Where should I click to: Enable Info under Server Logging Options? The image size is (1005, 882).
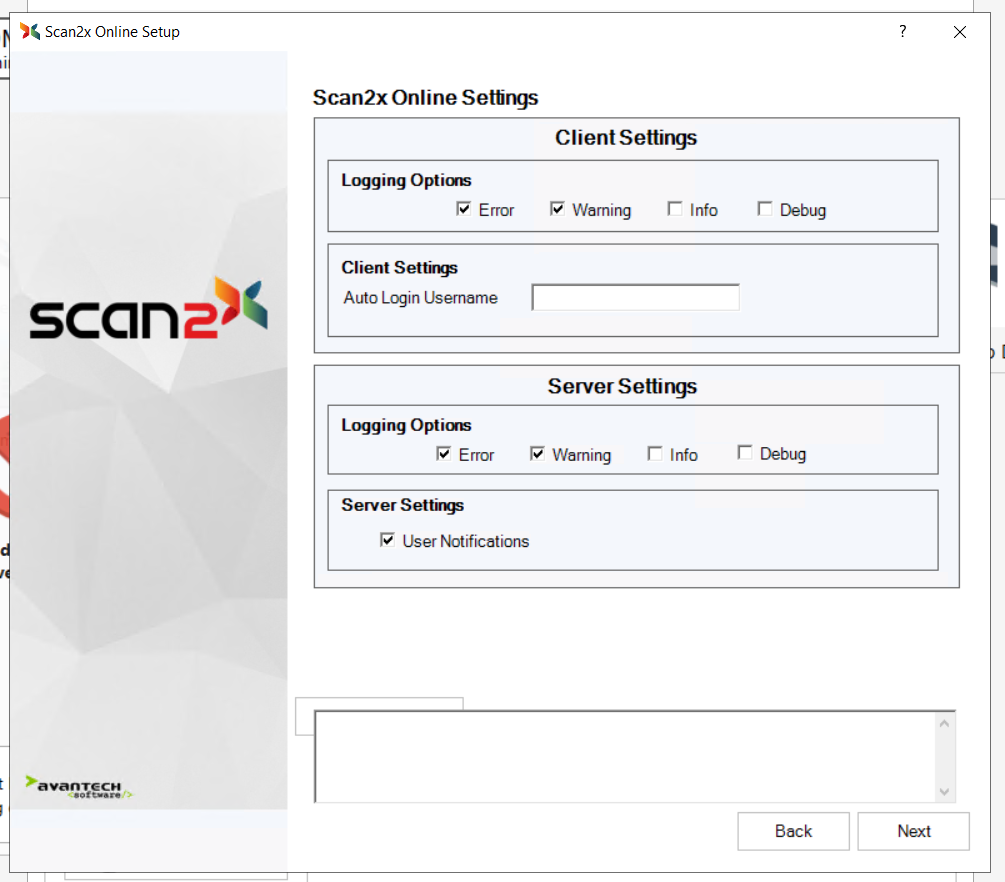[655, 454]
